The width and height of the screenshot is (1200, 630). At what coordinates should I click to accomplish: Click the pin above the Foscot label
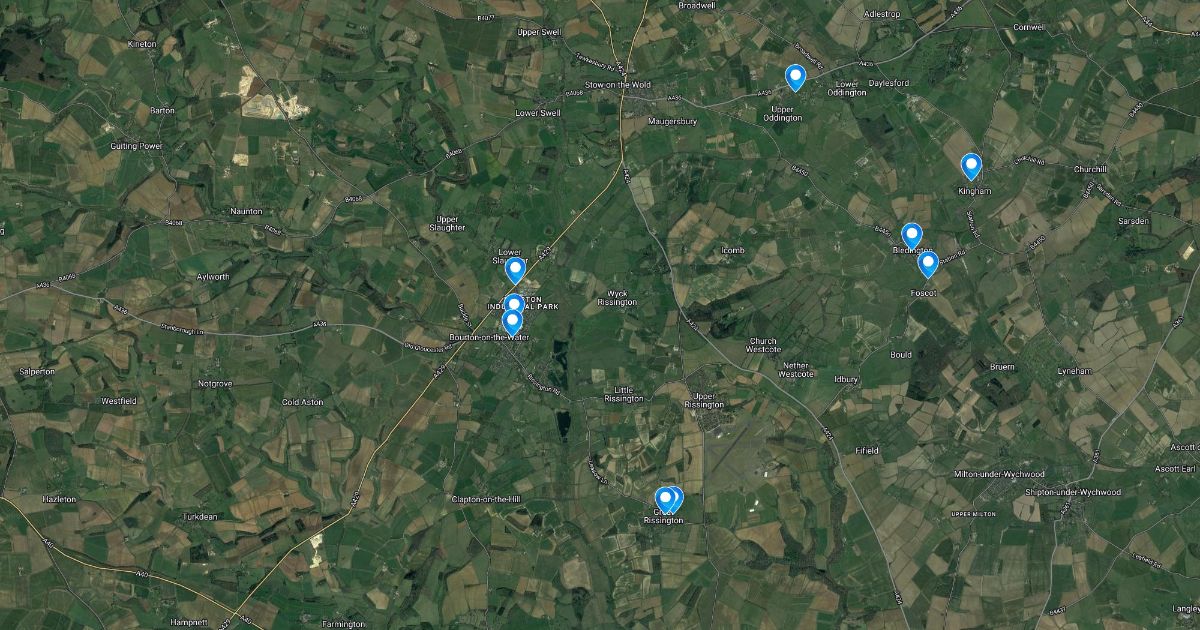[x=927, y=264]
